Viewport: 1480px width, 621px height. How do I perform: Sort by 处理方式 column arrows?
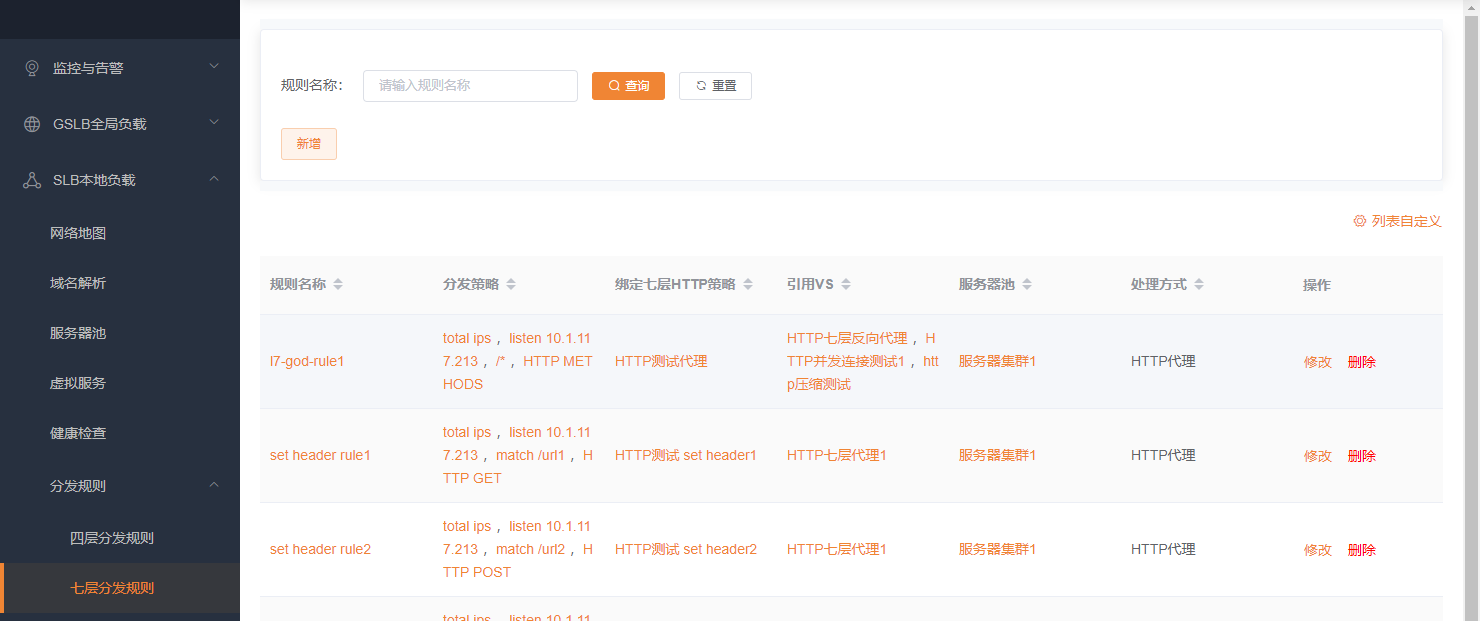click(1199, 285)
